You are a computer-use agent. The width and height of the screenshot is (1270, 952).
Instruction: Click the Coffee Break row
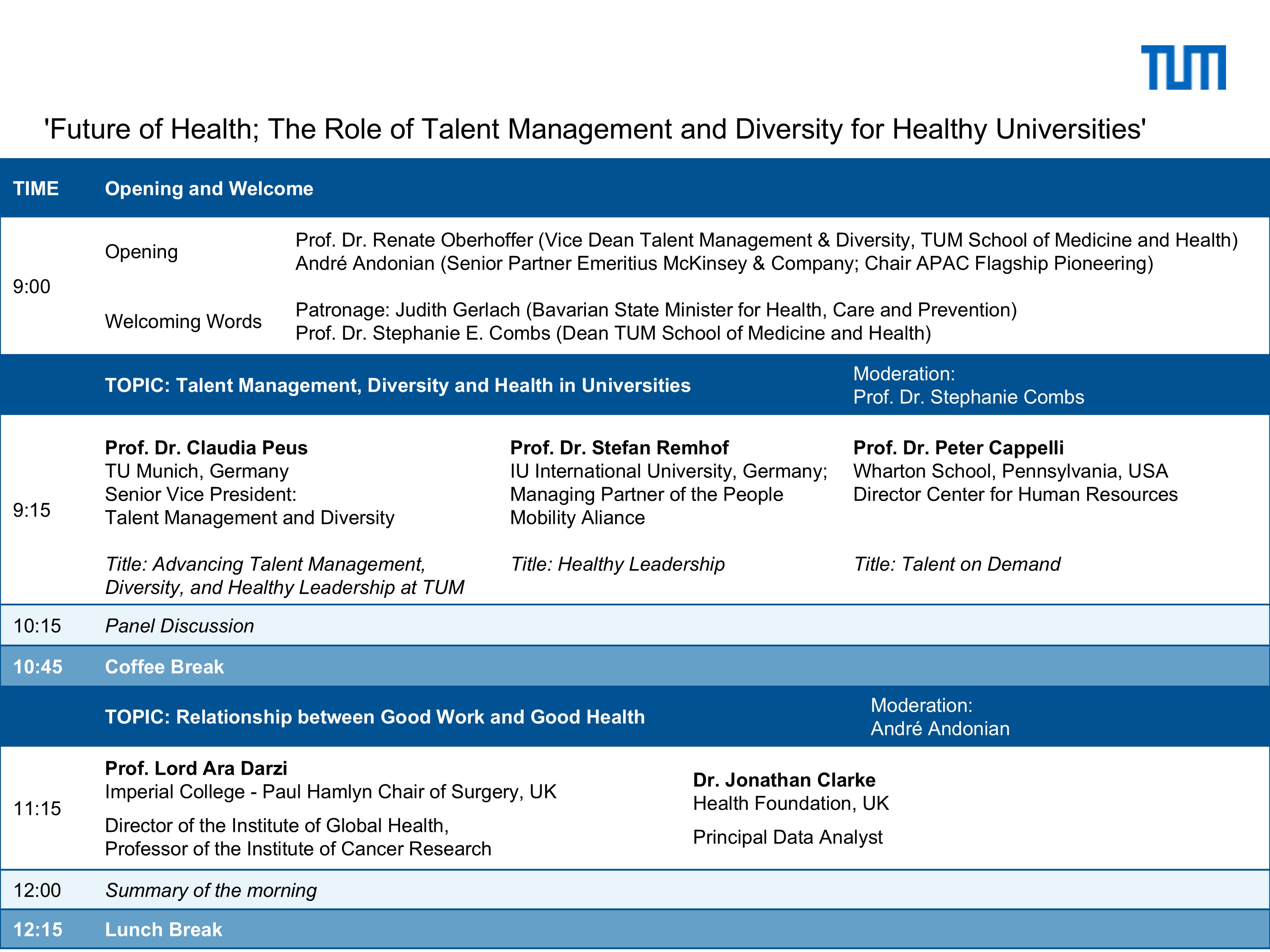point(164,667)
